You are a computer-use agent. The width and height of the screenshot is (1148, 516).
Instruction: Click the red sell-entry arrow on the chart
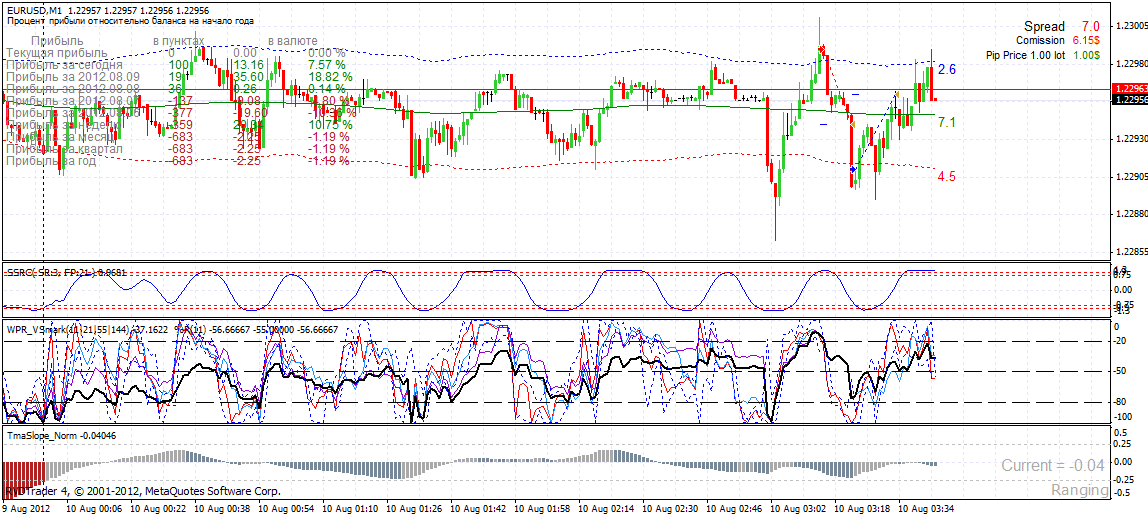[x=822, y=50]
